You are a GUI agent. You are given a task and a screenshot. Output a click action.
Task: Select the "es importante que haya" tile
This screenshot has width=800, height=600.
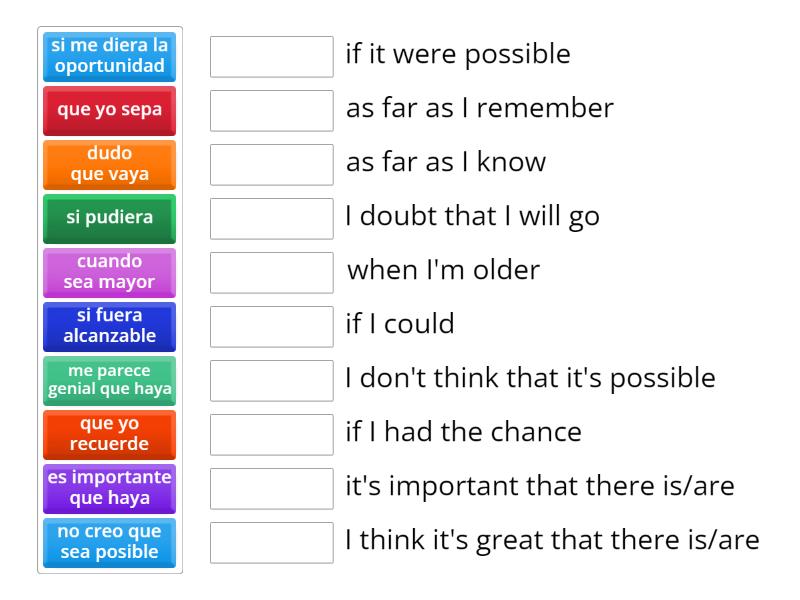click(x=109, y=488)
